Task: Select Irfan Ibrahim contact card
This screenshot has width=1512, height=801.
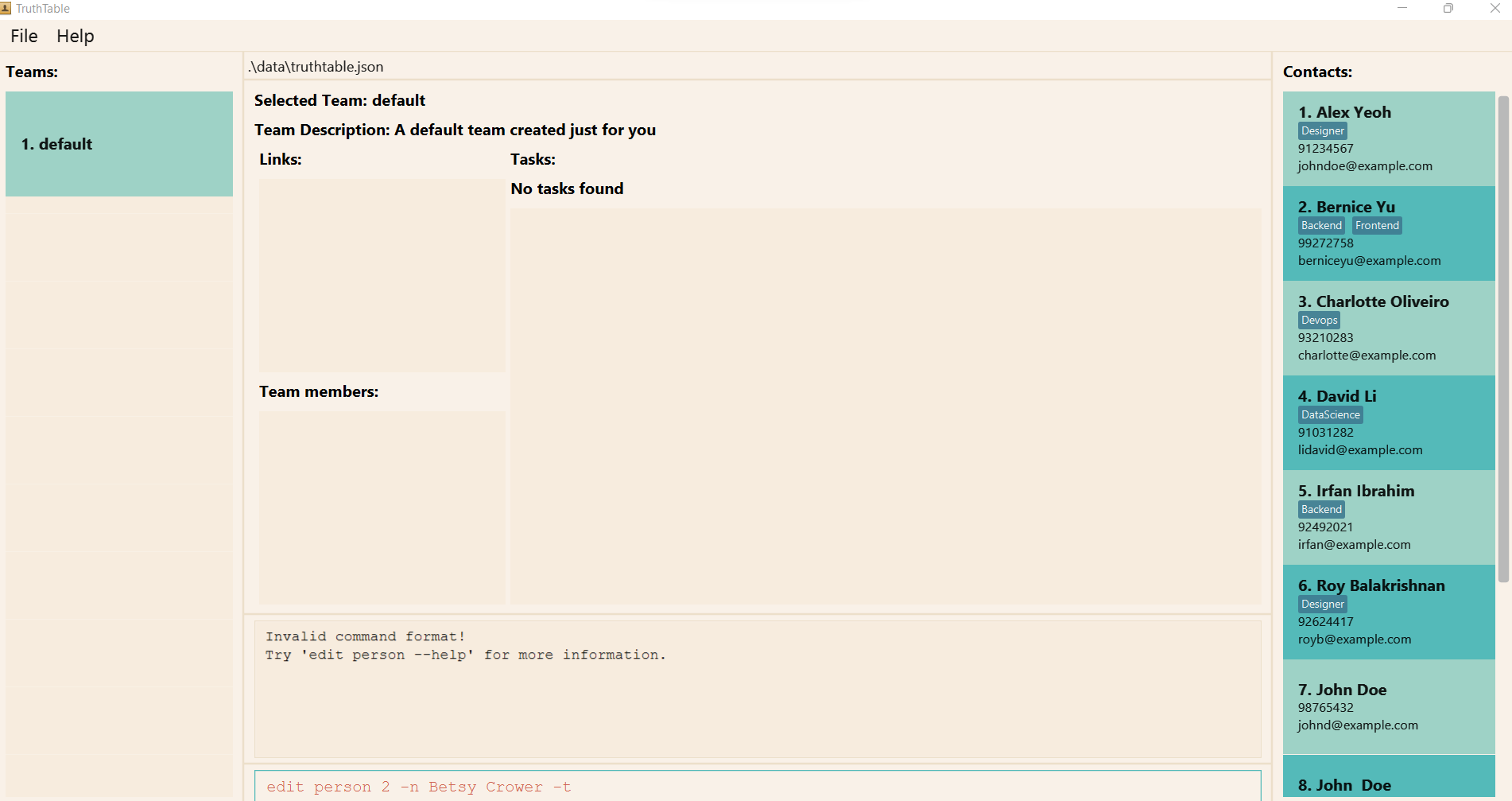Action: (1389, 517)
